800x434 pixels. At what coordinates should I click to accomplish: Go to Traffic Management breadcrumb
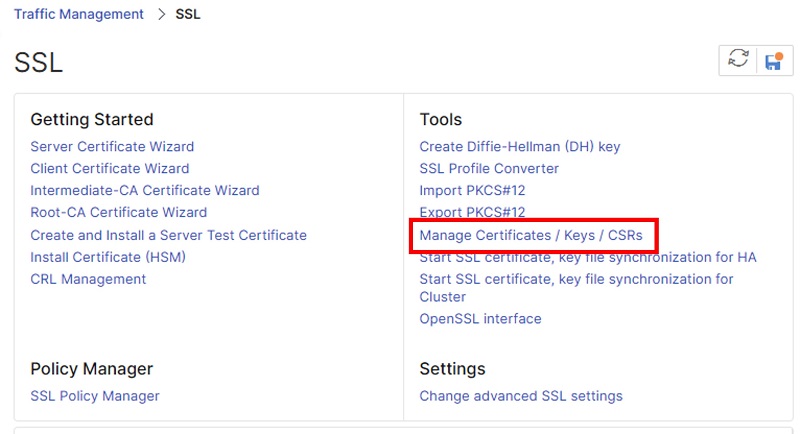(x=79, y=14)
